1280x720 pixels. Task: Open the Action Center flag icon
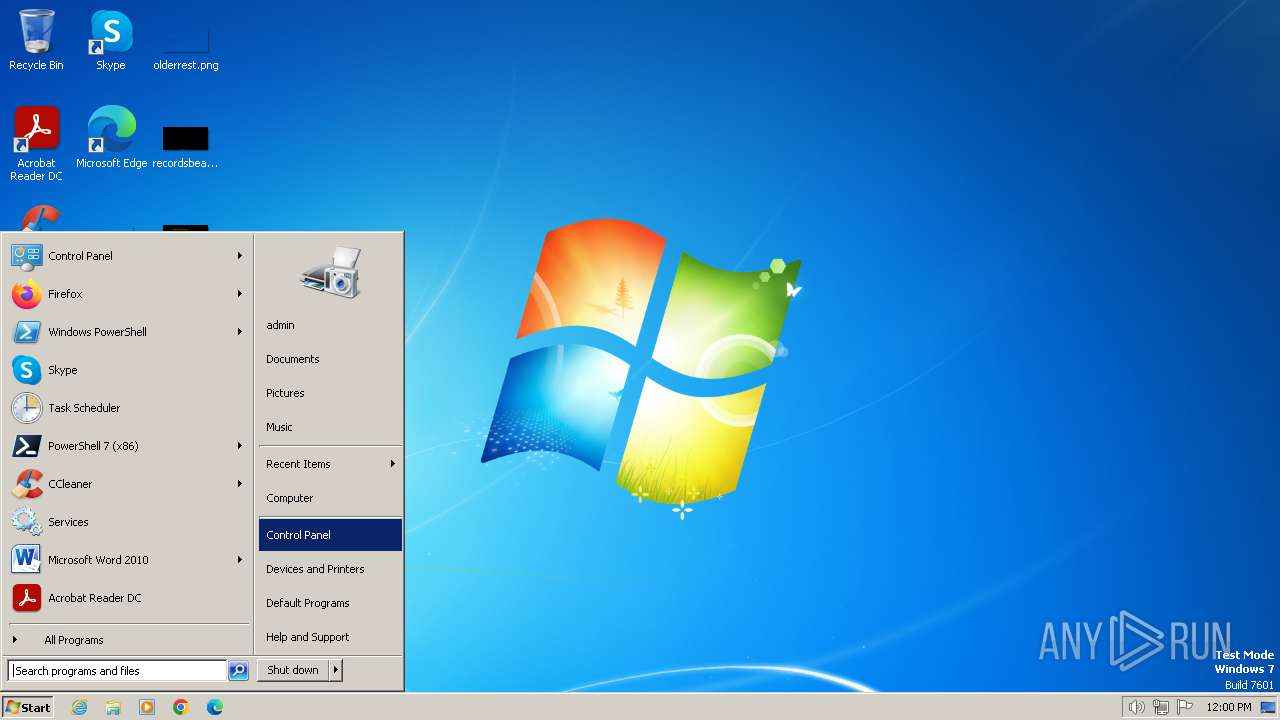pos(1186,707)
